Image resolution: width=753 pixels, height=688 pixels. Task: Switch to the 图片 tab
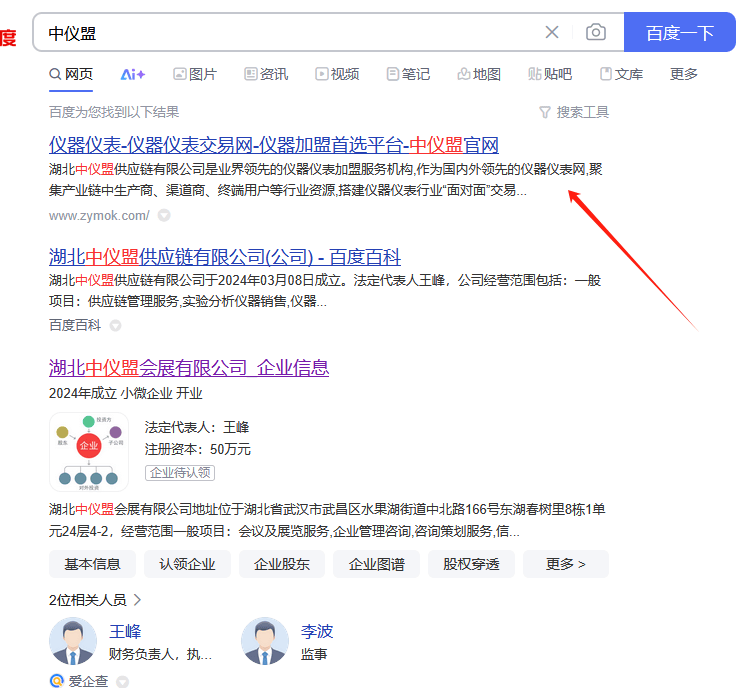click(194, 74)
